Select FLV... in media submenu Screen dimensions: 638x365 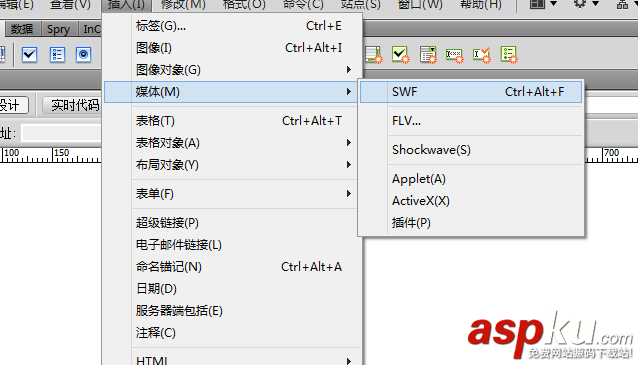pos(471,121)
